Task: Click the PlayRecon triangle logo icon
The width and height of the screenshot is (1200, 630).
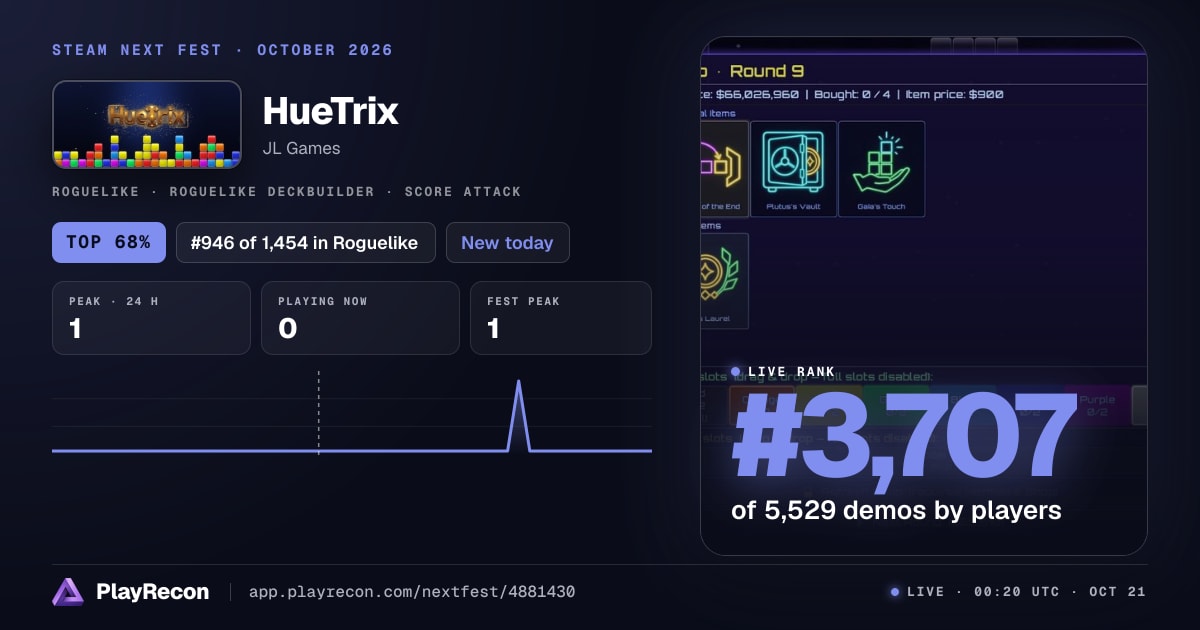Action: click(68, 592)
